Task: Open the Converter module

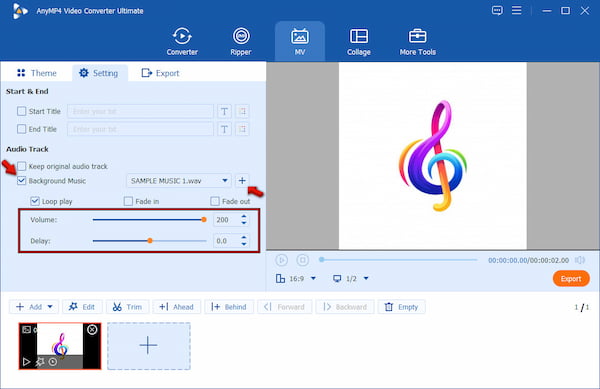Action: [182, 41]
